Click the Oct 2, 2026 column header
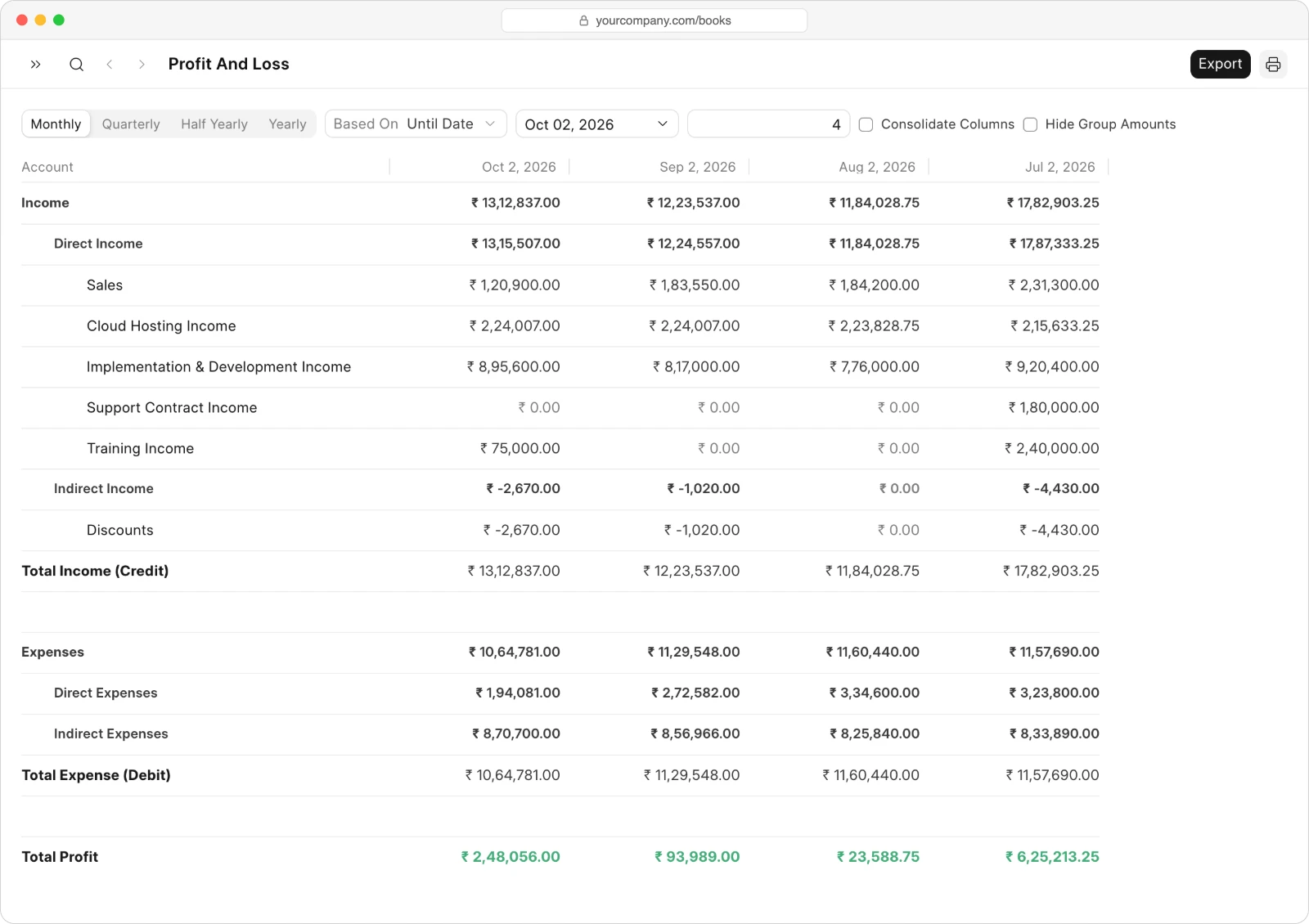This screenshot has height=924, width=1309. point(519,167)
